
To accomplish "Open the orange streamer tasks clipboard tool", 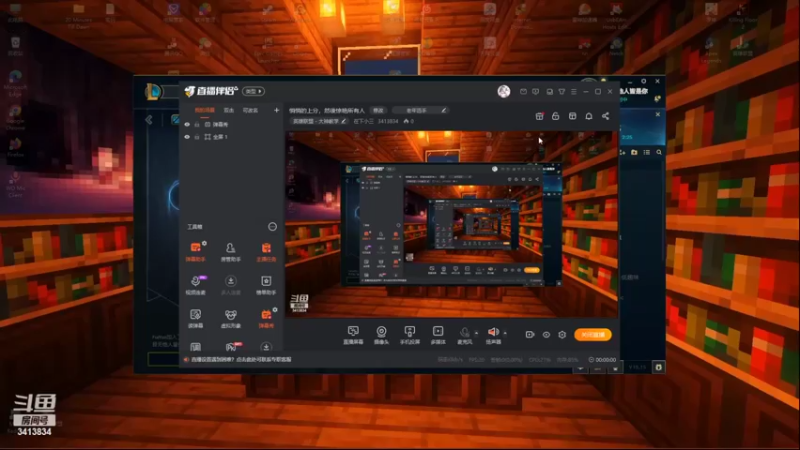I will pyautogui.click(x=266, y=252).
